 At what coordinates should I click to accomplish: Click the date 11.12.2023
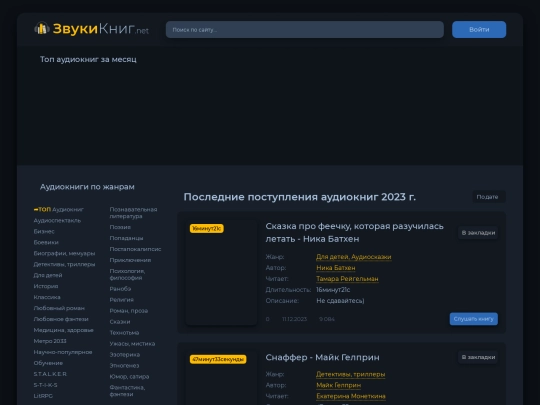click(x=294, y=319)
